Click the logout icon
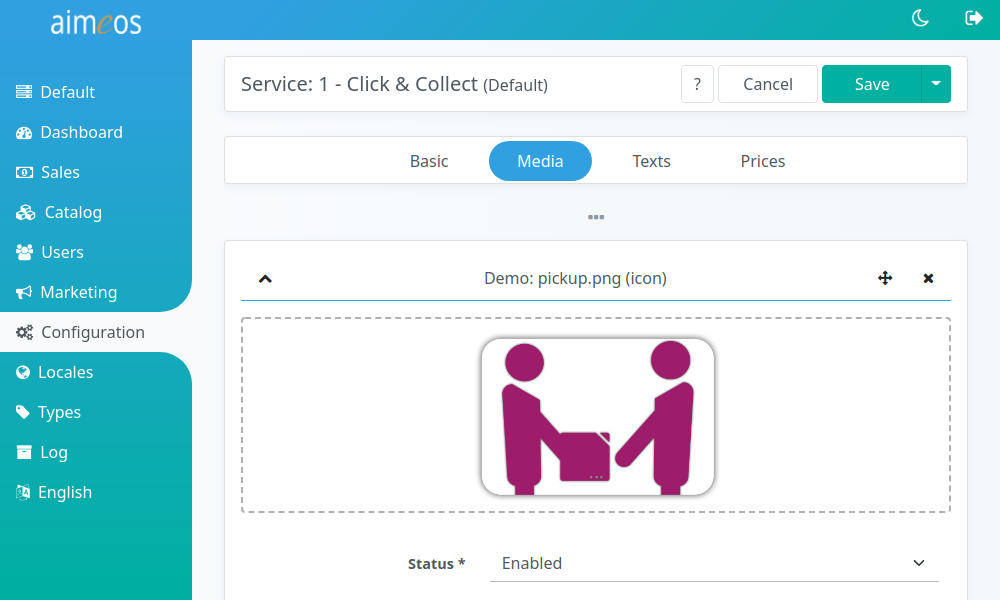Viewport: 1000px width, 600px height. pos(974,18)
